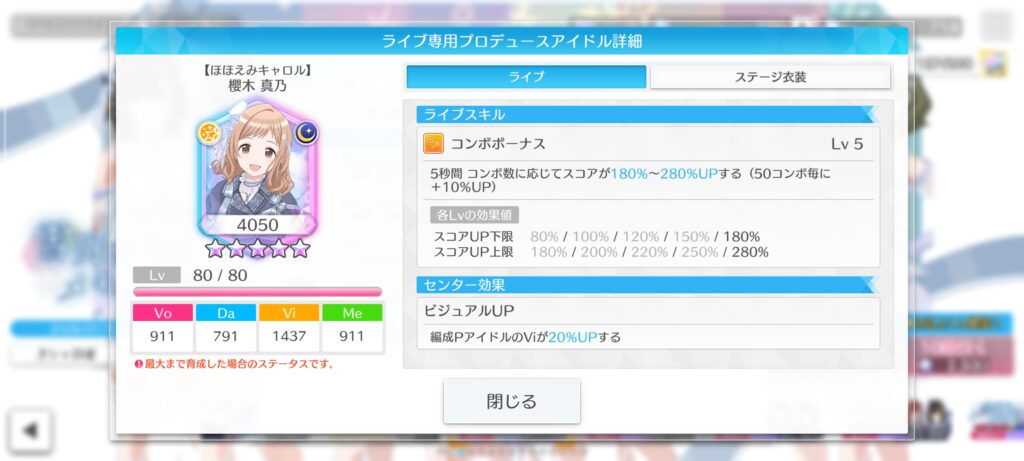Open the ステージ衣装 tab
This screenshot has width=1024, height=461.
click(x=770, y=76)
